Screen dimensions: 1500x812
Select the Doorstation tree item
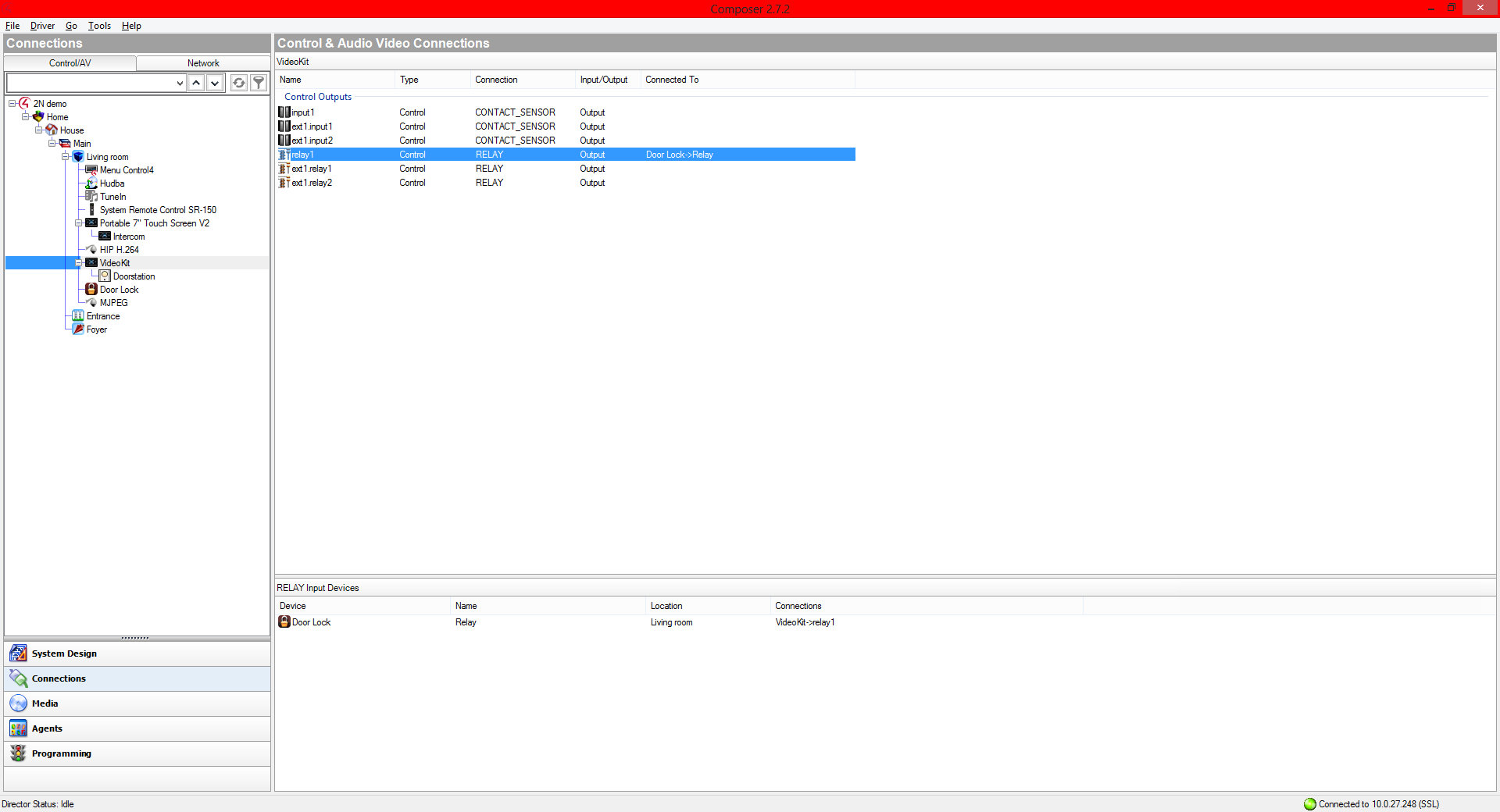pyautogui.click(x=134, y=276)
